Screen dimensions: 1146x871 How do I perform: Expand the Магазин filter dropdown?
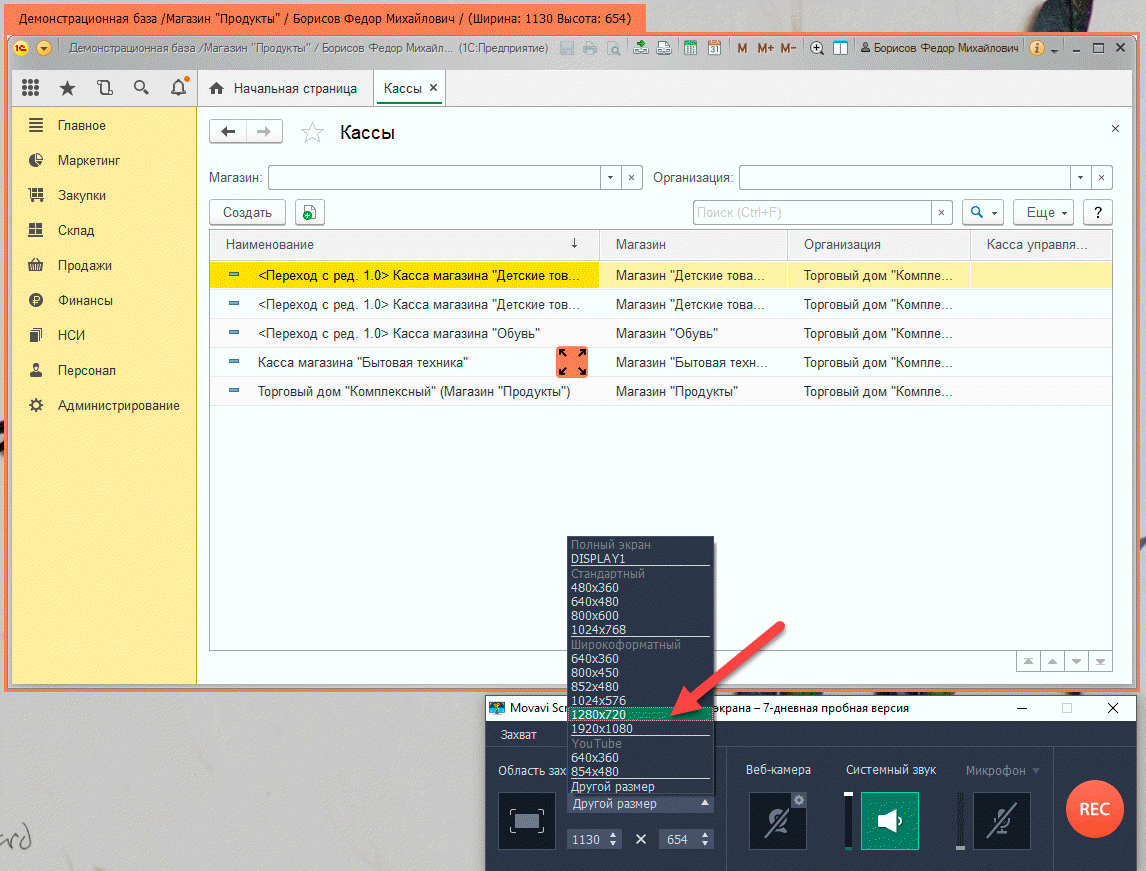click(610, 177)
